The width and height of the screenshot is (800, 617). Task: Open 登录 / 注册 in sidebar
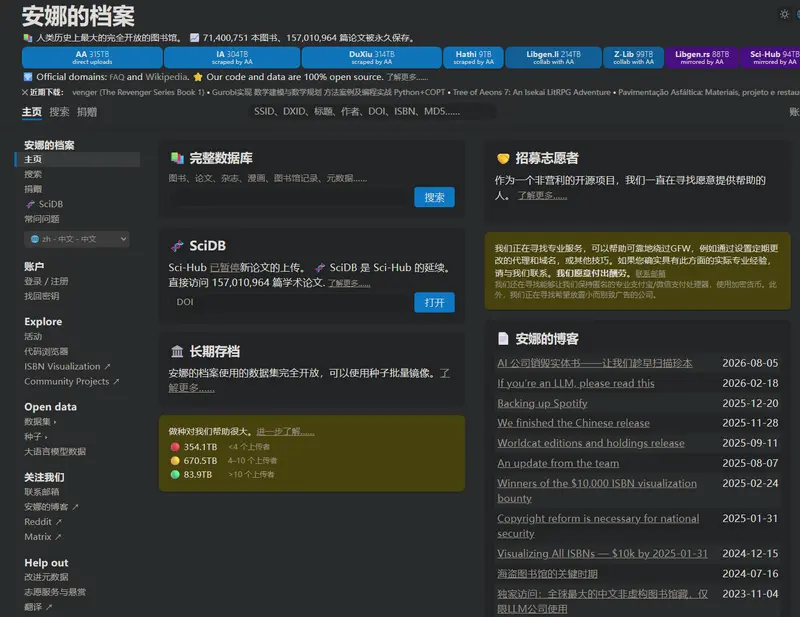[x=46, y=281]
